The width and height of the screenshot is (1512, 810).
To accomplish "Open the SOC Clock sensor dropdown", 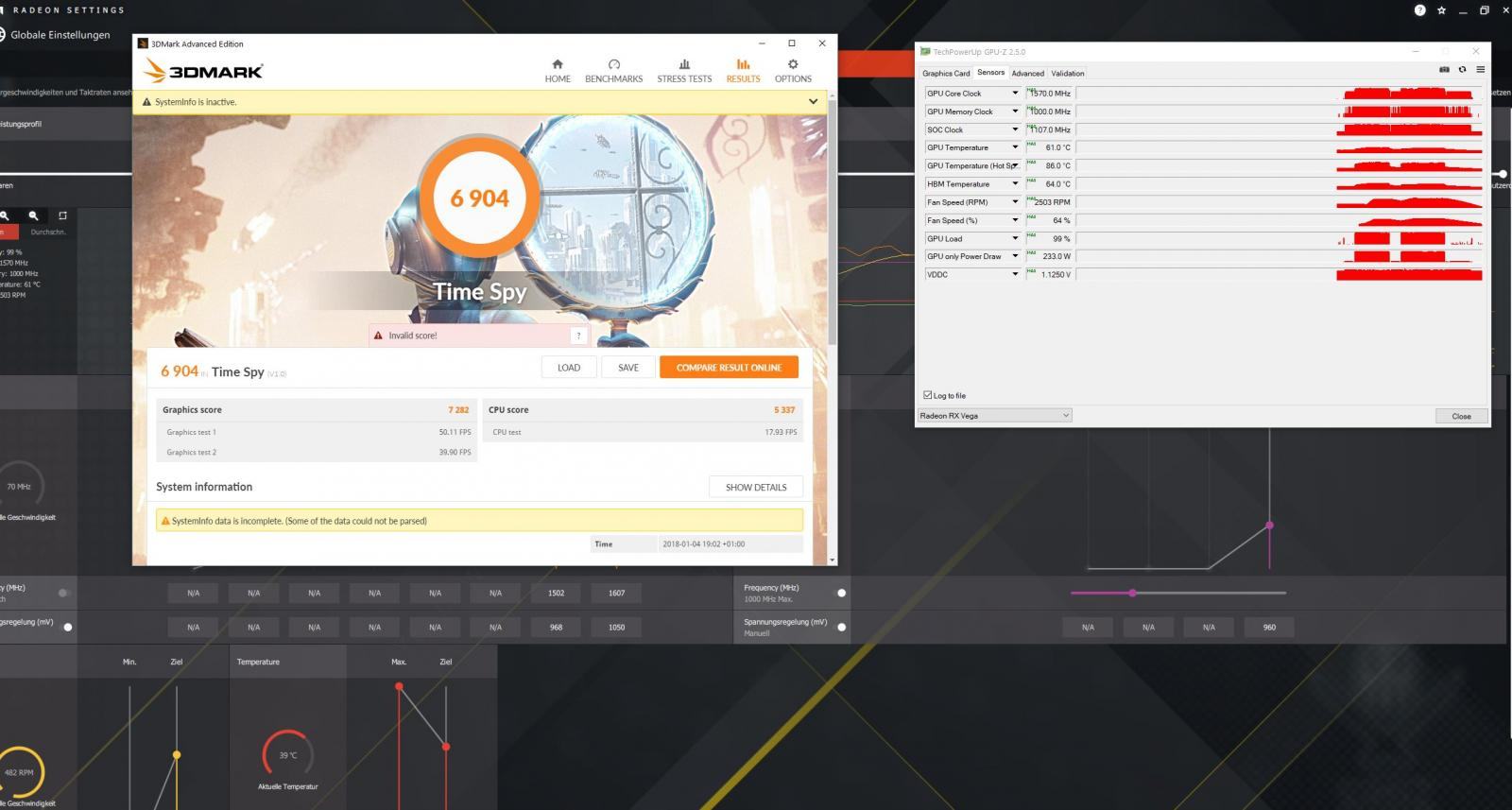I will [1015, 129].
